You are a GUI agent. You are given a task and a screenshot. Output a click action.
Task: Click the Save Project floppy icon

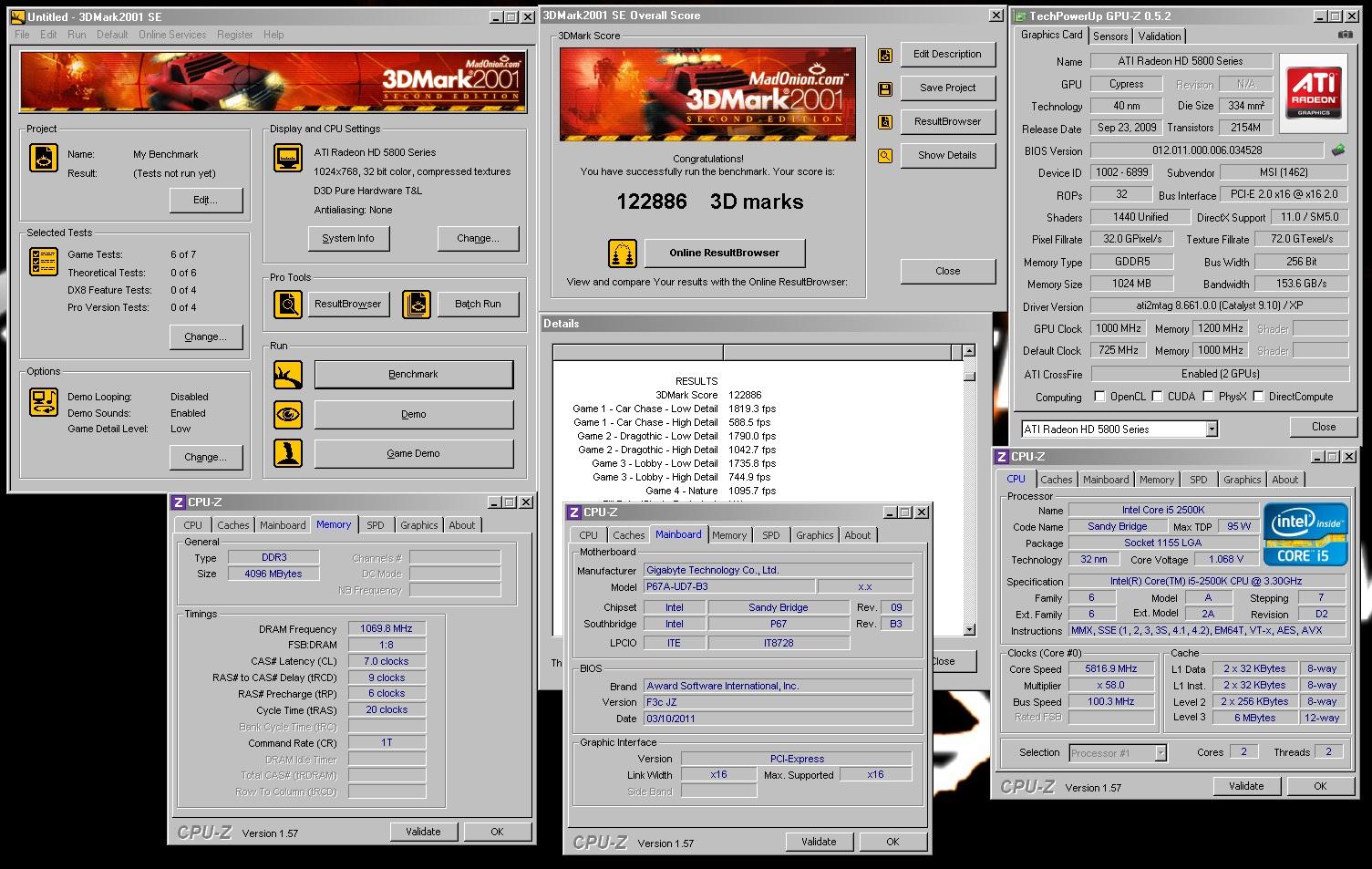click(x=884, y=88)
